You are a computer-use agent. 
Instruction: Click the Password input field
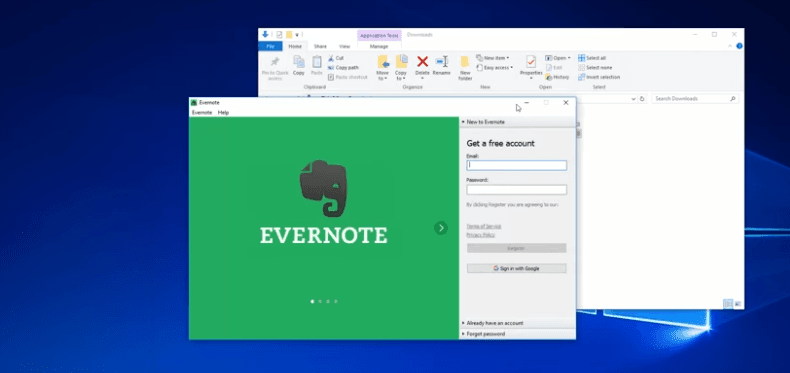[x=516, y=190]
